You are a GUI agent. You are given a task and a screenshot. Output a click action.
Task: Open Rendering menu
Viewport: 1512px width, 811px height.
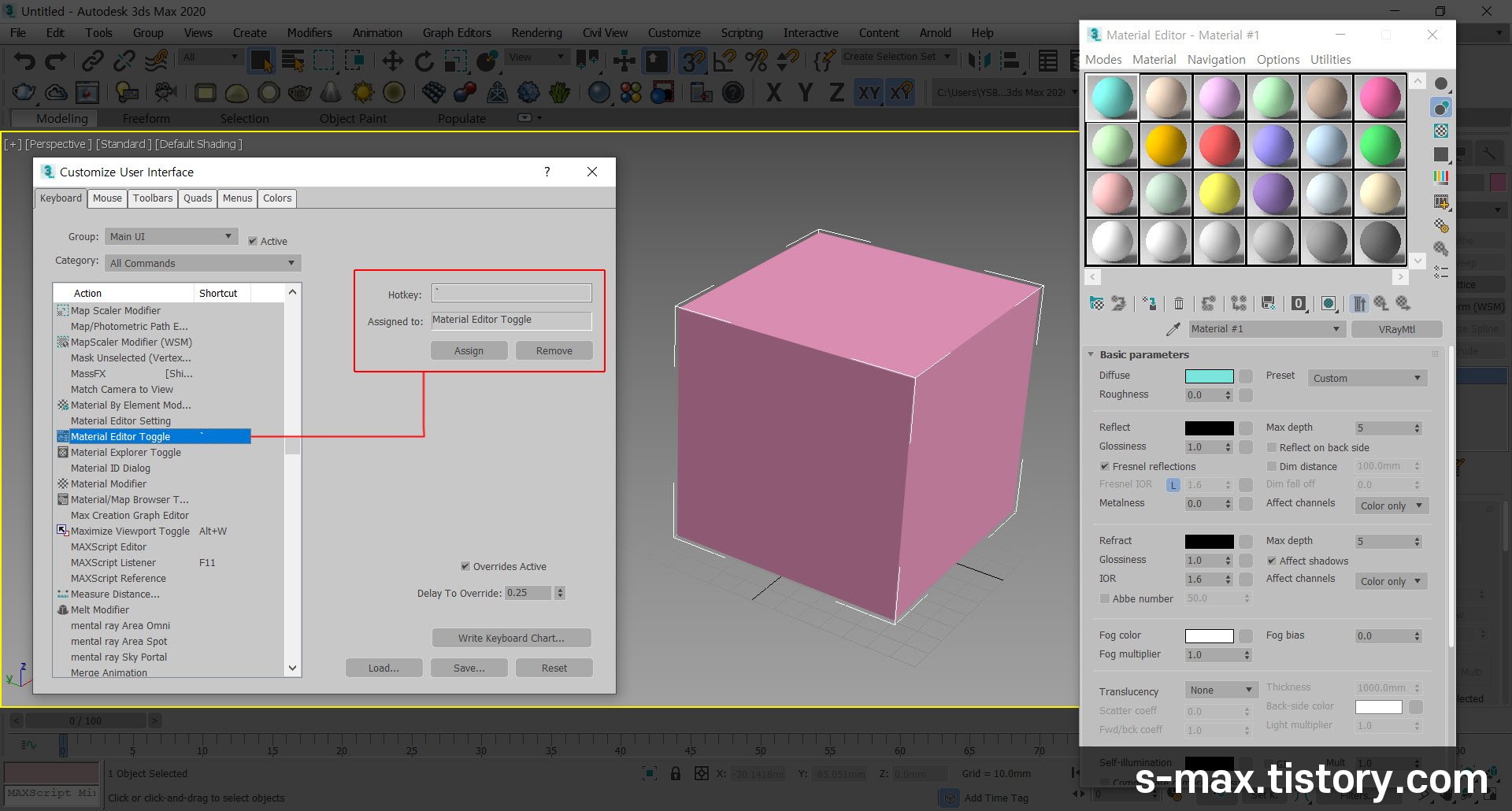(x=537, y=33)
